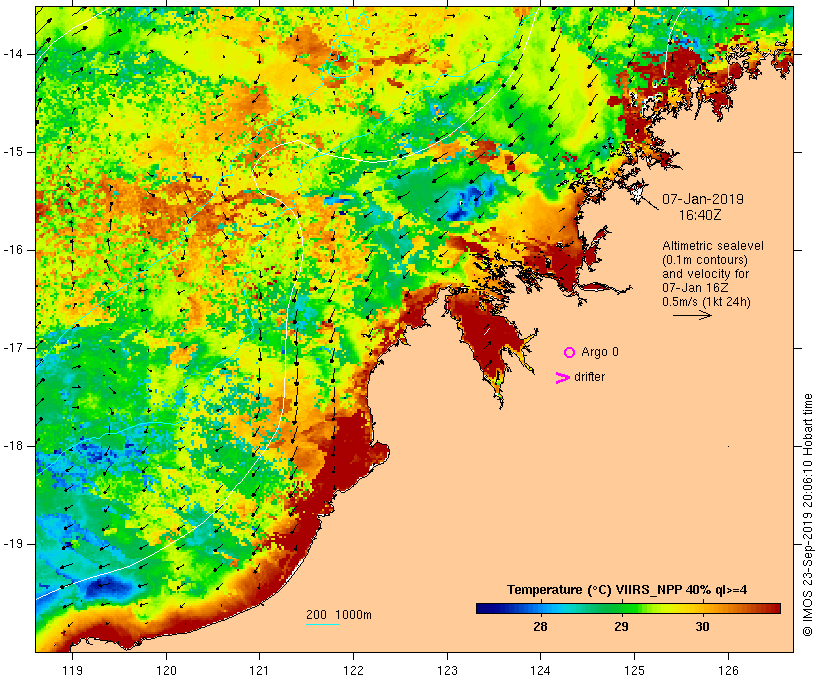Image resolution: width=820 pixels, height=680 pixels.
Task: Click latitude axis label -16
Action: 13,250
